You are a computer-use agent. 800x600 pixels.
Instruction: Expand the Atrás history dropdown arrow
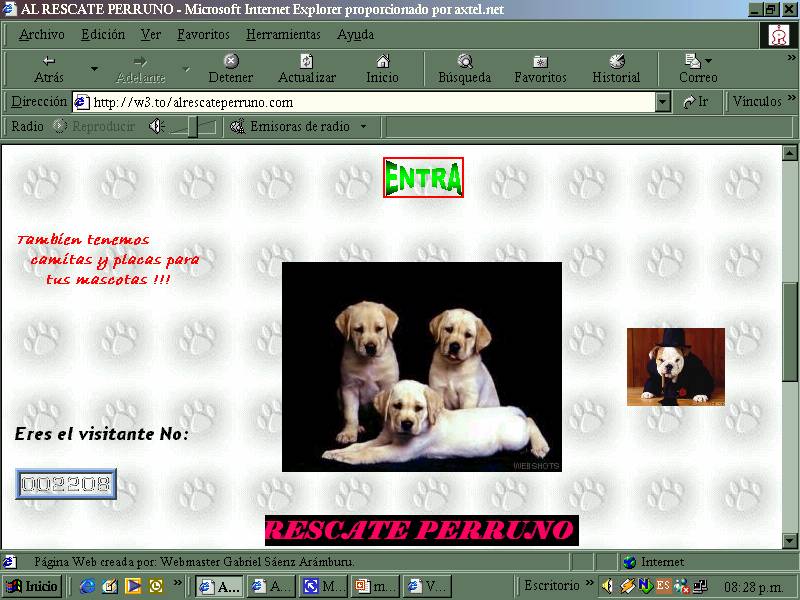[95, 69]
